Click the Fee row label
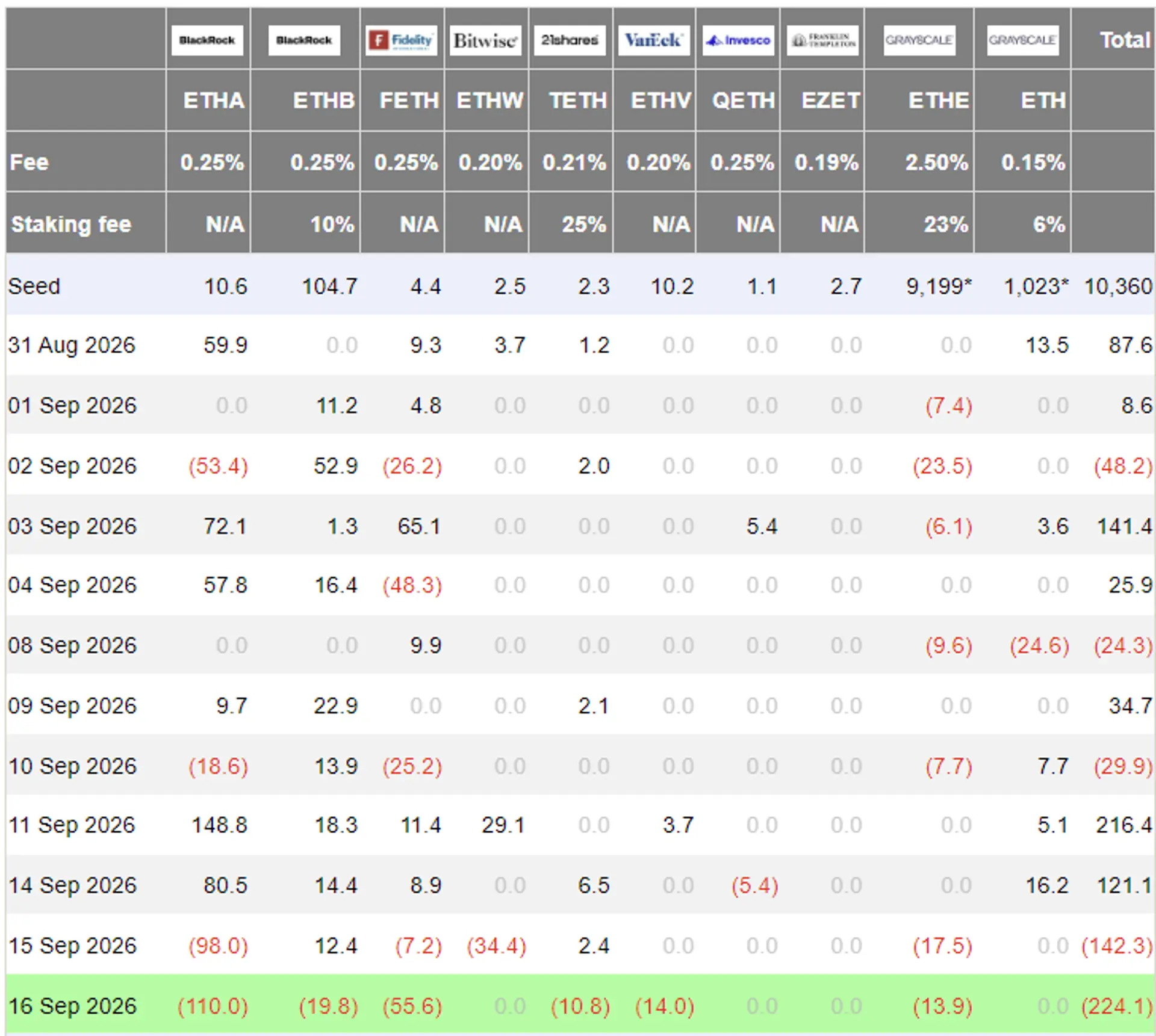 click(29, 163)
